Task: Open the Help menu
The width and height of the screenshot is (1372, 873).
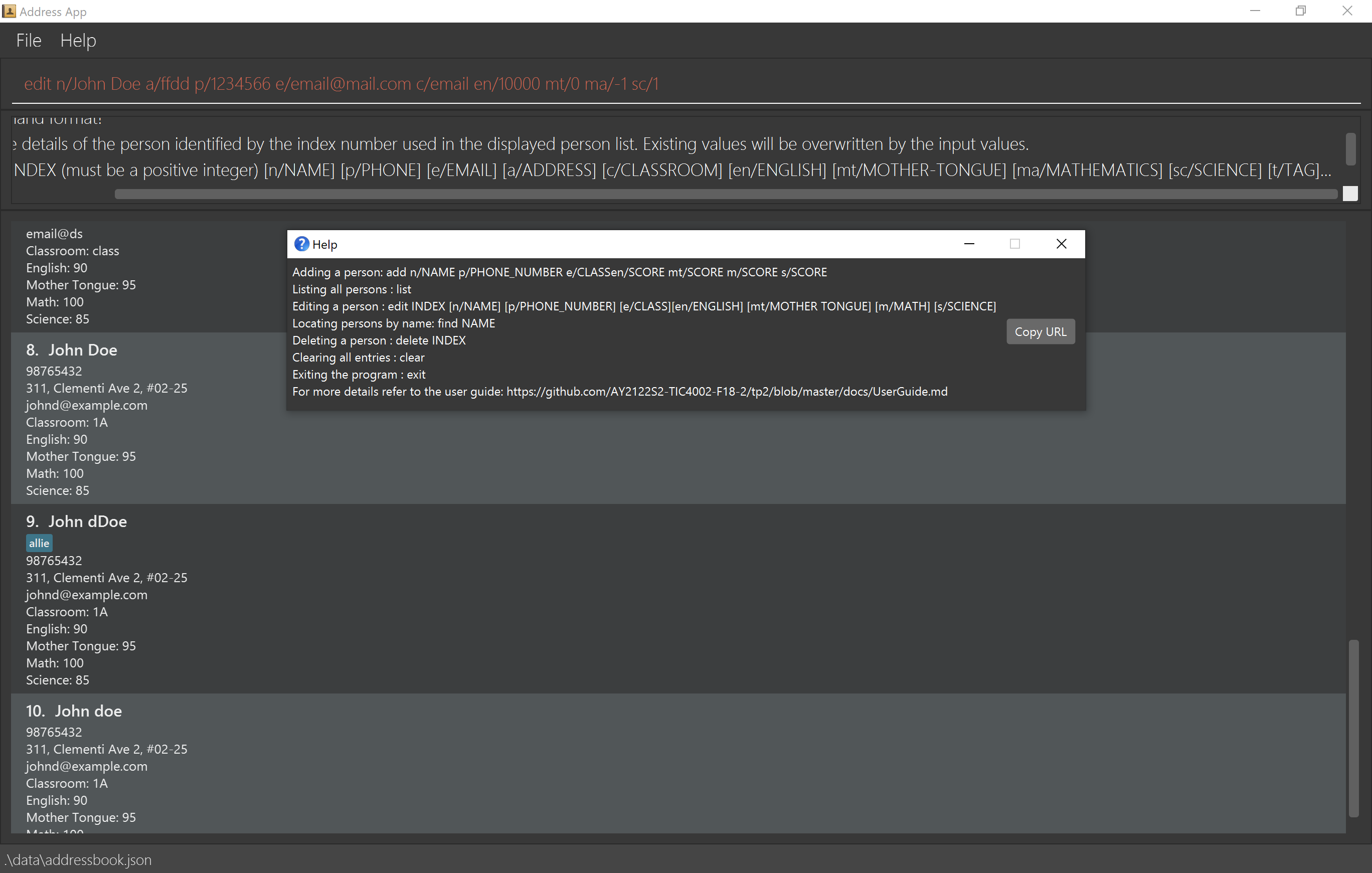Action: (78, 41)
